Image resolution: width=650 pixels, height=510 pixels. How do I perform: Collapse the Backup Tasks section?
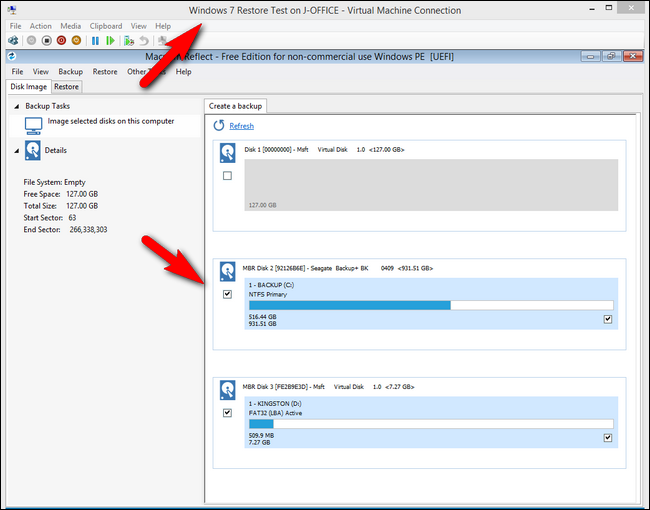pos(17,107)
